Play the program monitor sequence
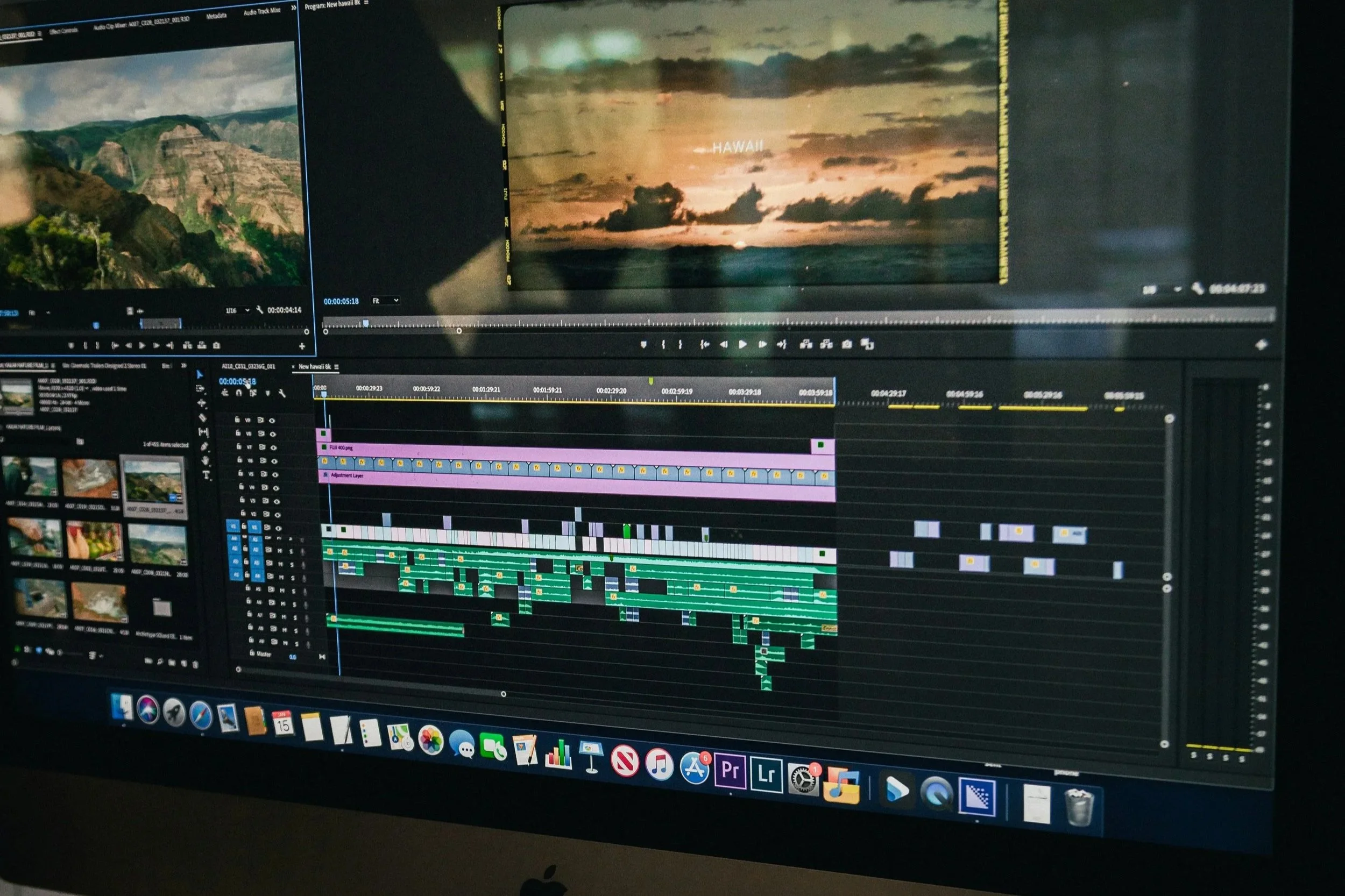This screenshot has width=1345, height=896. click(742, 344)
